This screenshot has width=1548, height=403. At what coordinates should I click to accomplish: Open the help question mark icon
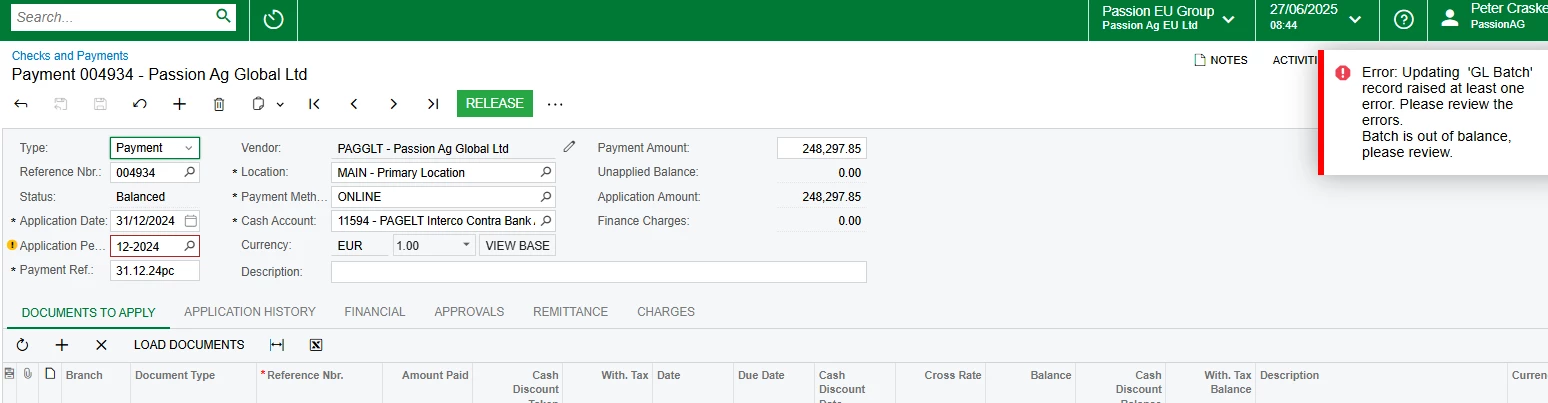(1403, 19)
